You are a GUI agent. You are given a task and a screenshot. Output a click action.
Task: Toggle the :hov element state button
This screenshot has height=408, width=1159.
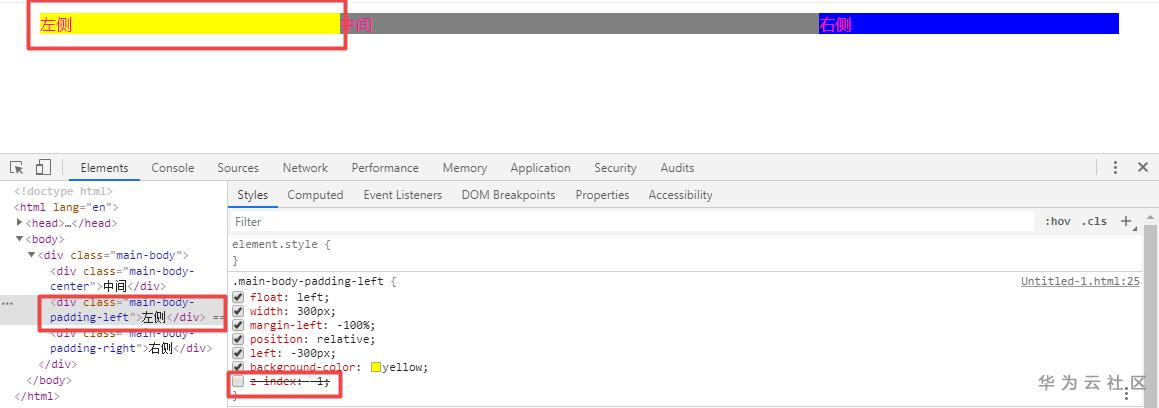pyautogui.click(x=1057, y=221)
